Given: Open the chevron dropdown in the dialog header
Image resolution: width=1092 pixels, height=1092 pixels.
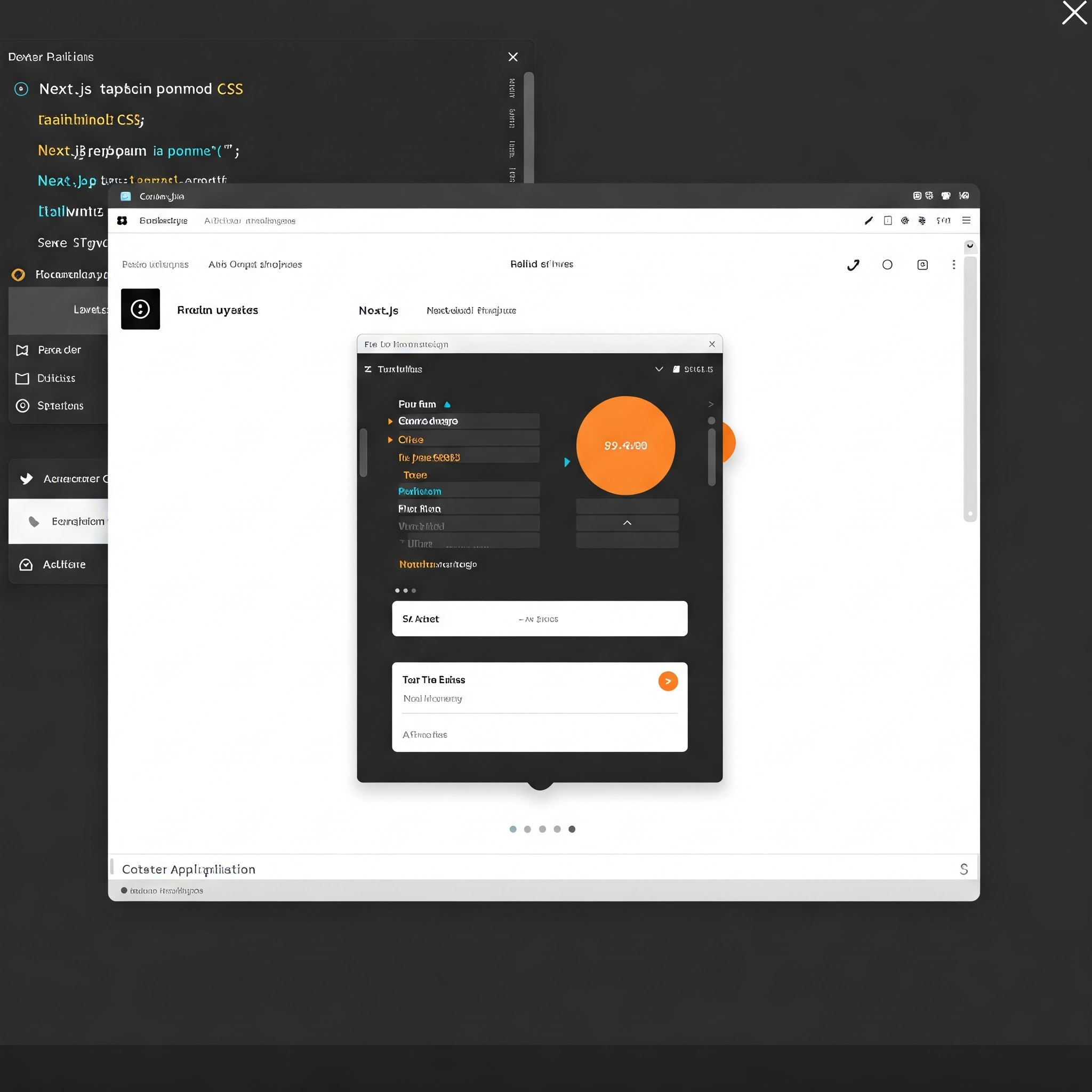Looking at the screenshot, I should (658, 369).
